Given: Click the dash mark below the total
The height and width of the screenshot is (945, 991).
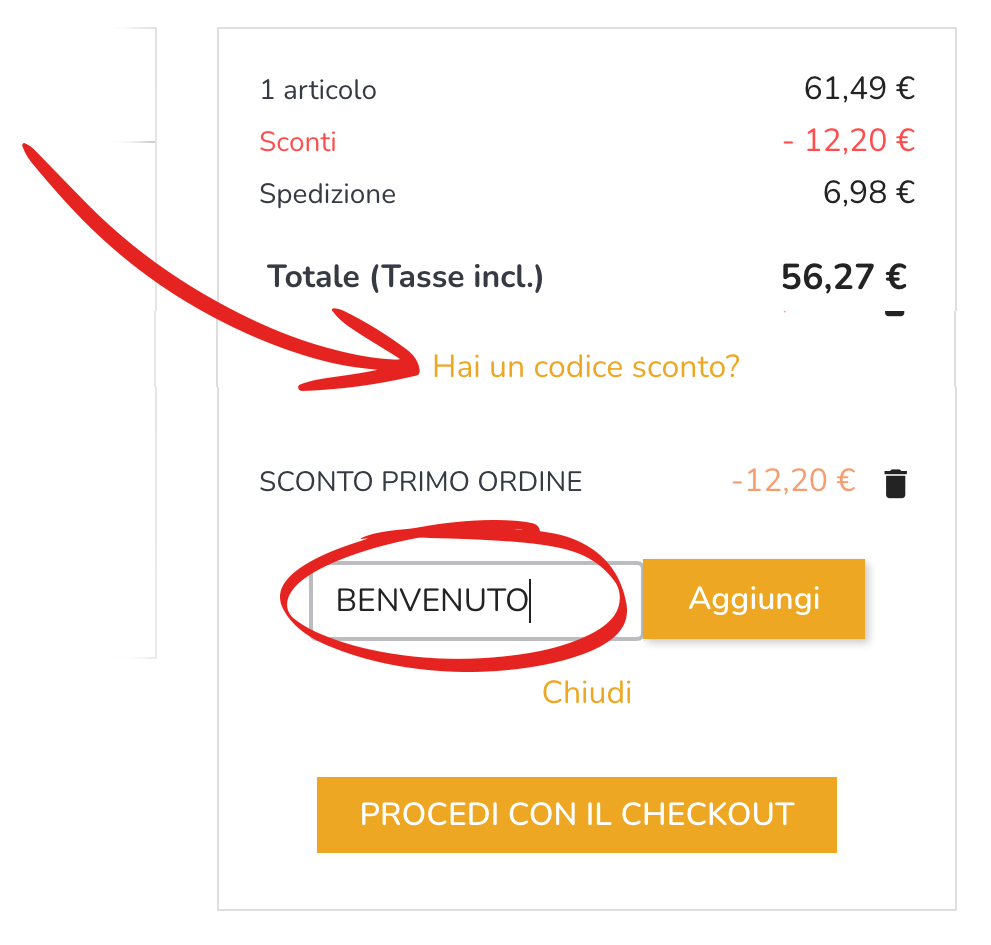Looking at the screenshot, I should tap(894, 314).
